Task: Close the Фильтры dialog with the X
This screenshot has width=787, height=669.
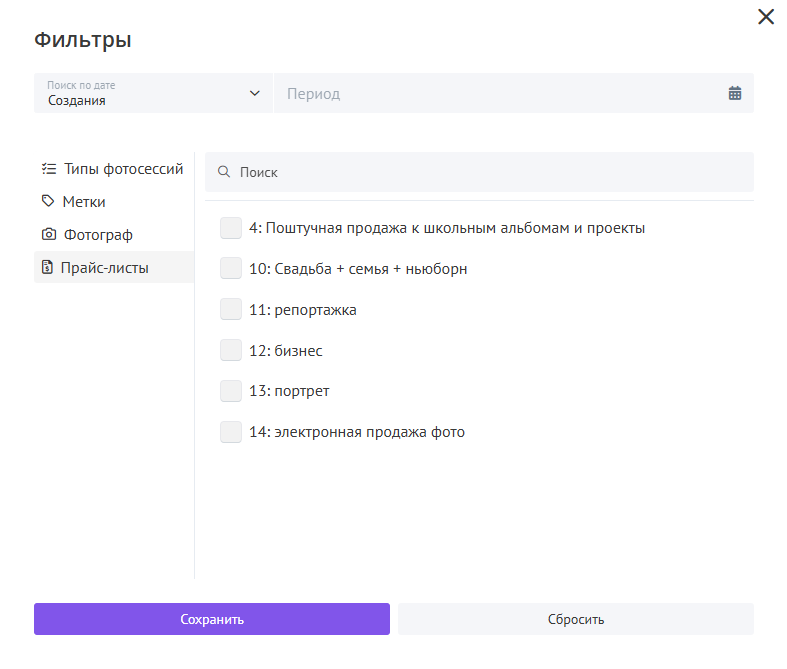Action: pos(766,17)
